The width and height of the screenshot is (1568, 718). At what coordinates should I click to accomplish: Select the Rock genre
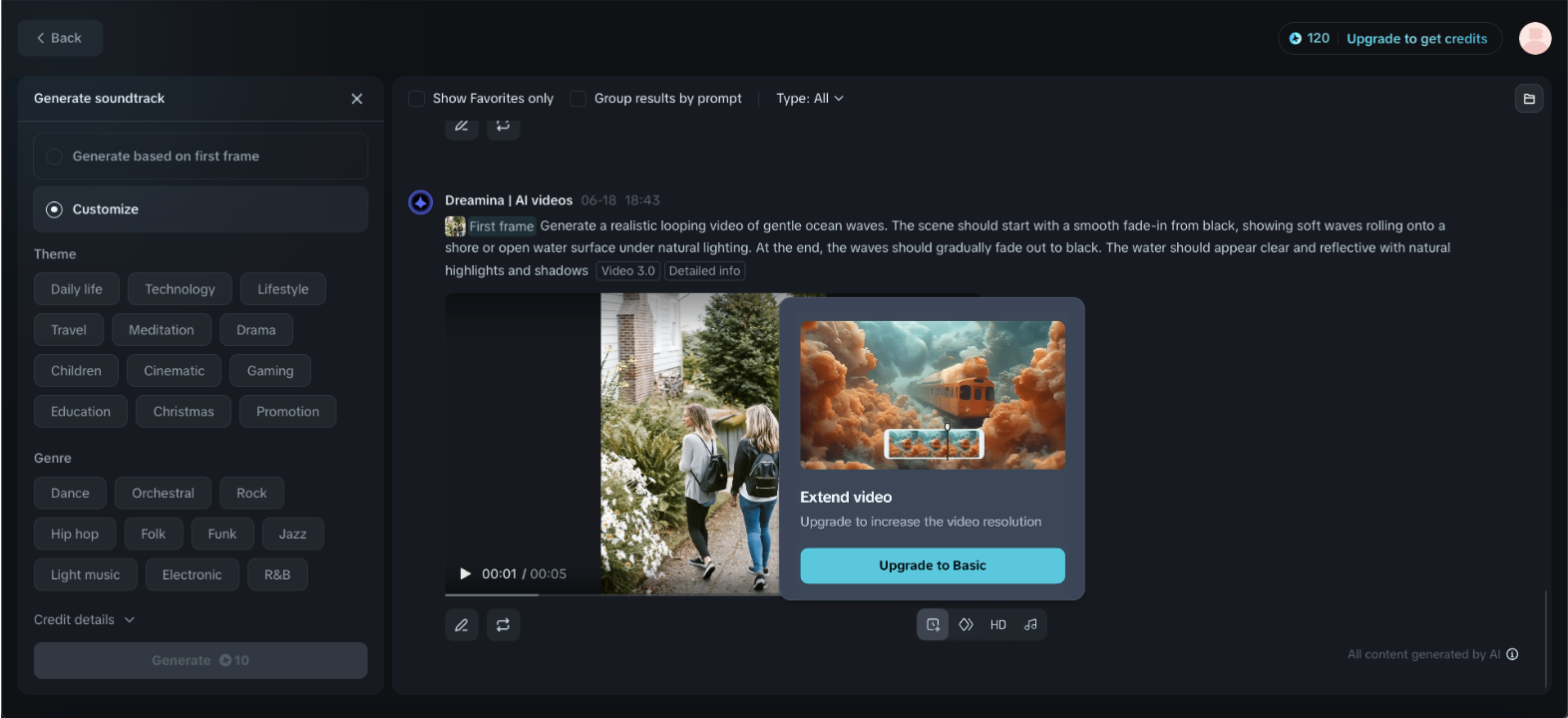pos(251,494)
